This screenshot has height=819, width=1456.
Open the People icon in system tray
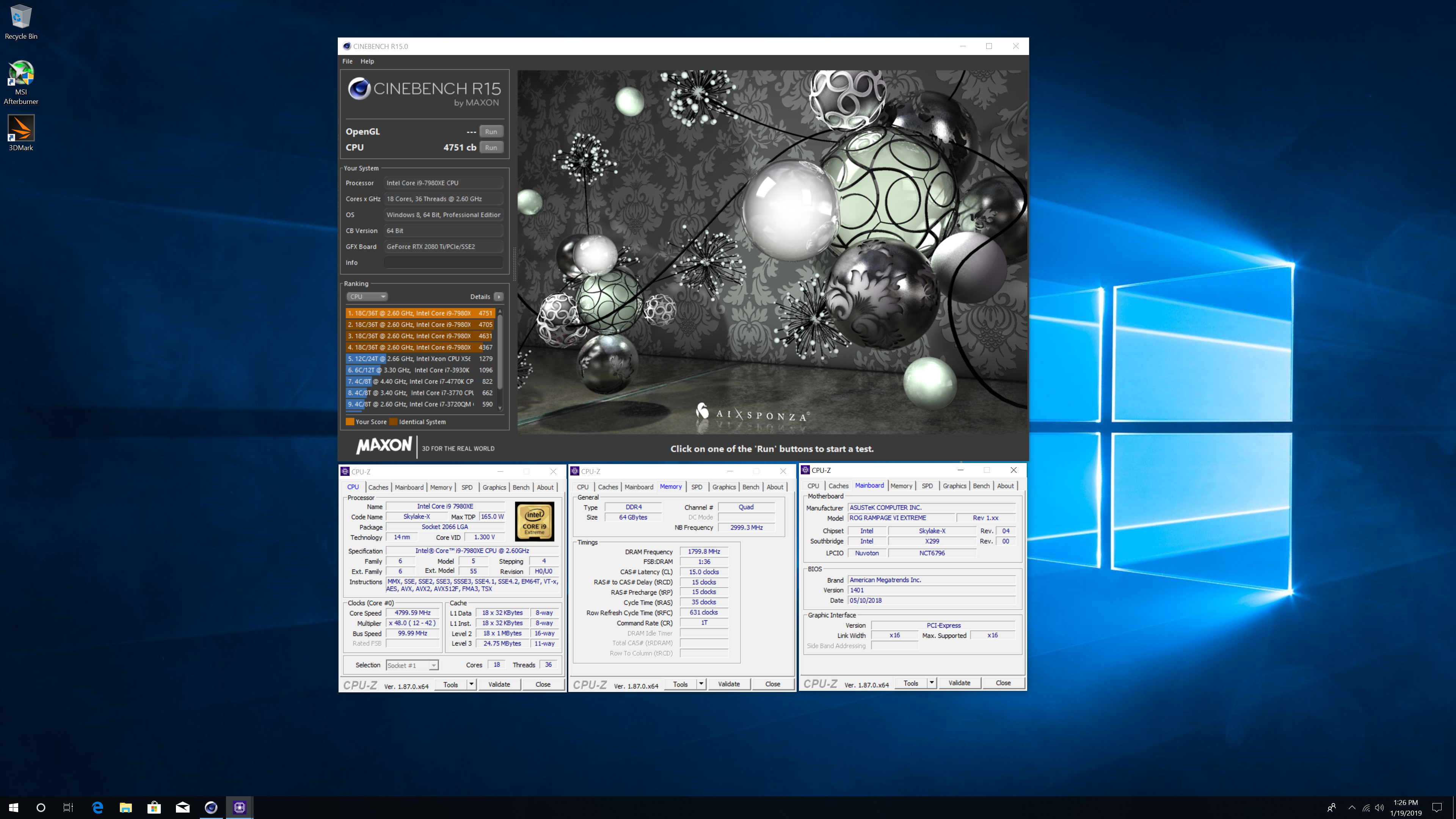coord(1332,807)
